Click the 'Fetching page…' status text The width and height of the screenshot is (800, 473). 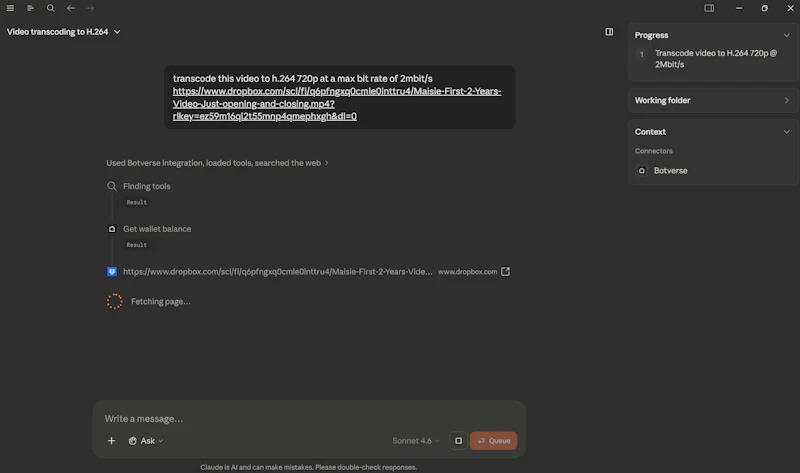coord(161,302)
